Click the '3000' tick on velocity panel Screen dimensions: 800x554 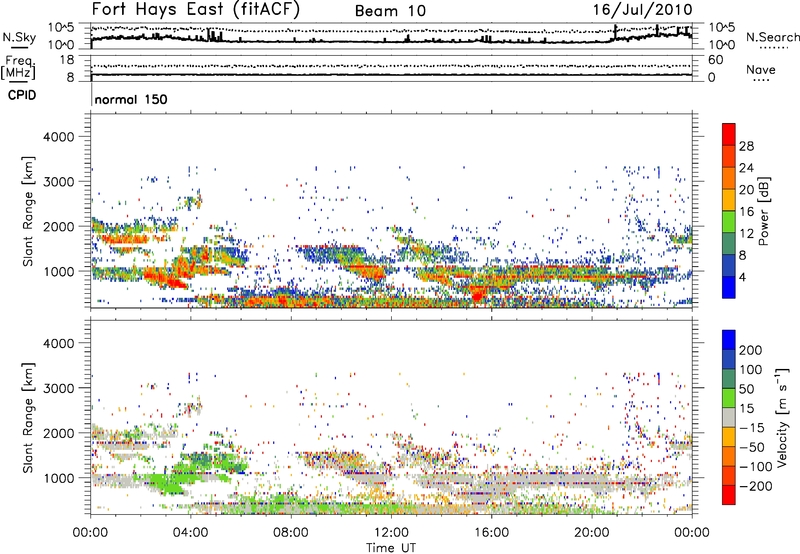point(59,388)
